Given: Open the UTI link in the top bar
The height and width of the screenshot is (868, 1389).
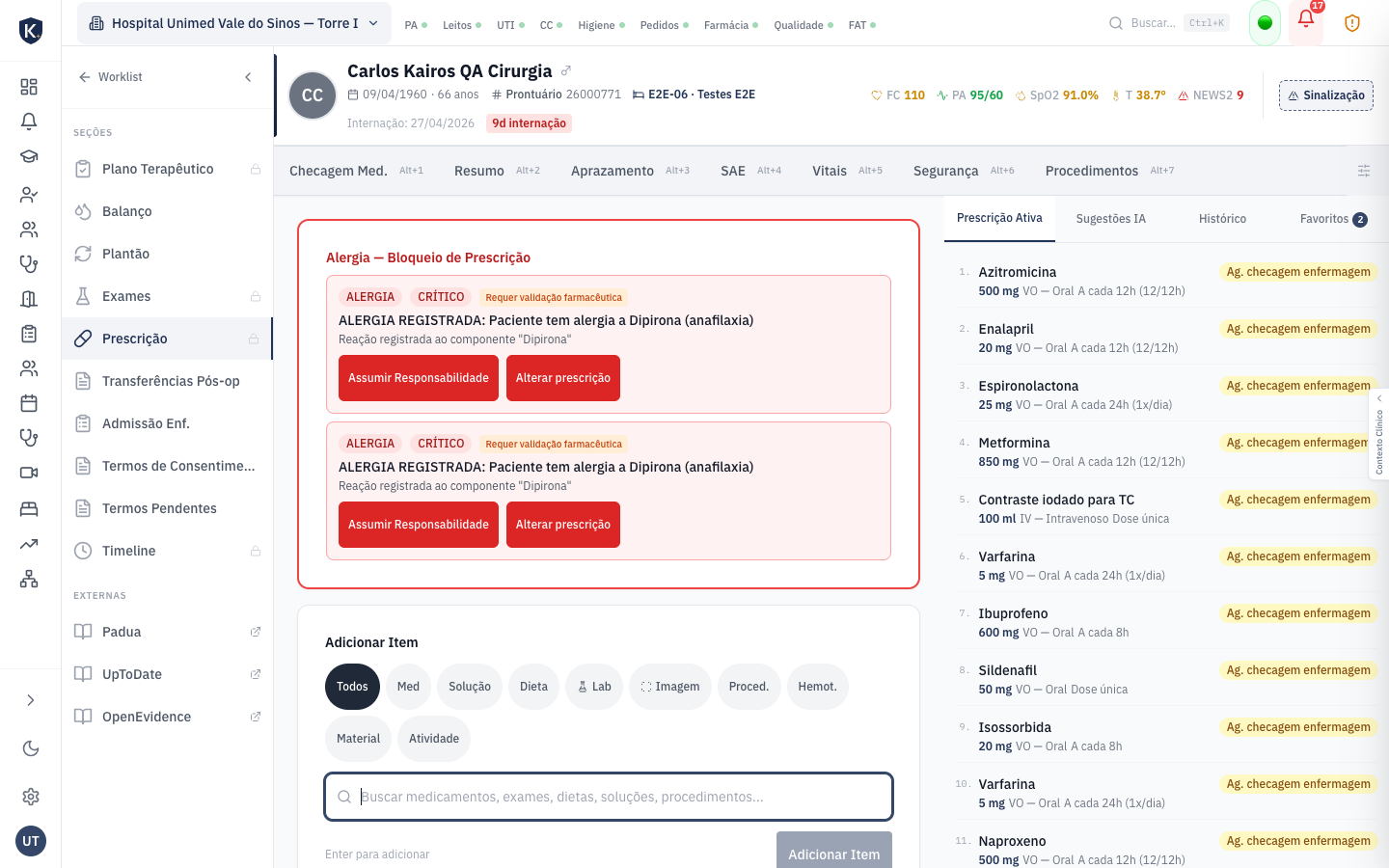Looking at the screenshot, I should 510,25.
